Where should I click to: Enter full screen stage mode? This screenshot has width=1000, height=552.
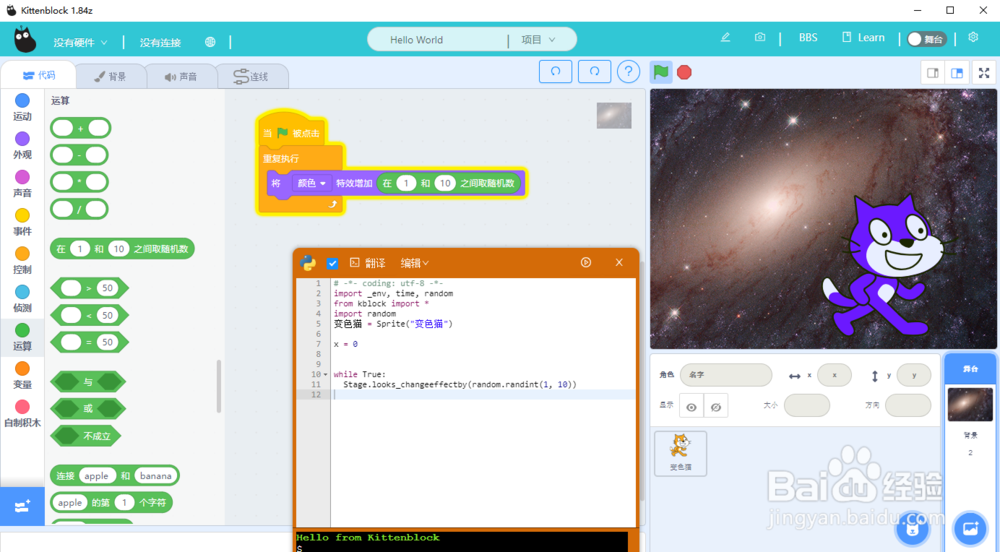coord(984,73)
